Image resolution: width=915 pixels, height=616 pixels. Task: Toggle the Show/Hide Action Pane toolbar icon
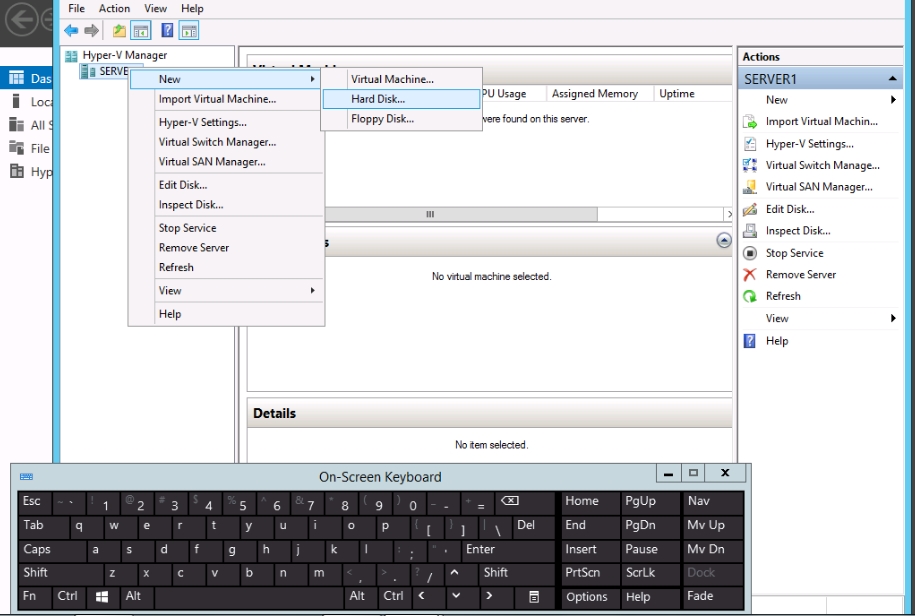[189, 30]
